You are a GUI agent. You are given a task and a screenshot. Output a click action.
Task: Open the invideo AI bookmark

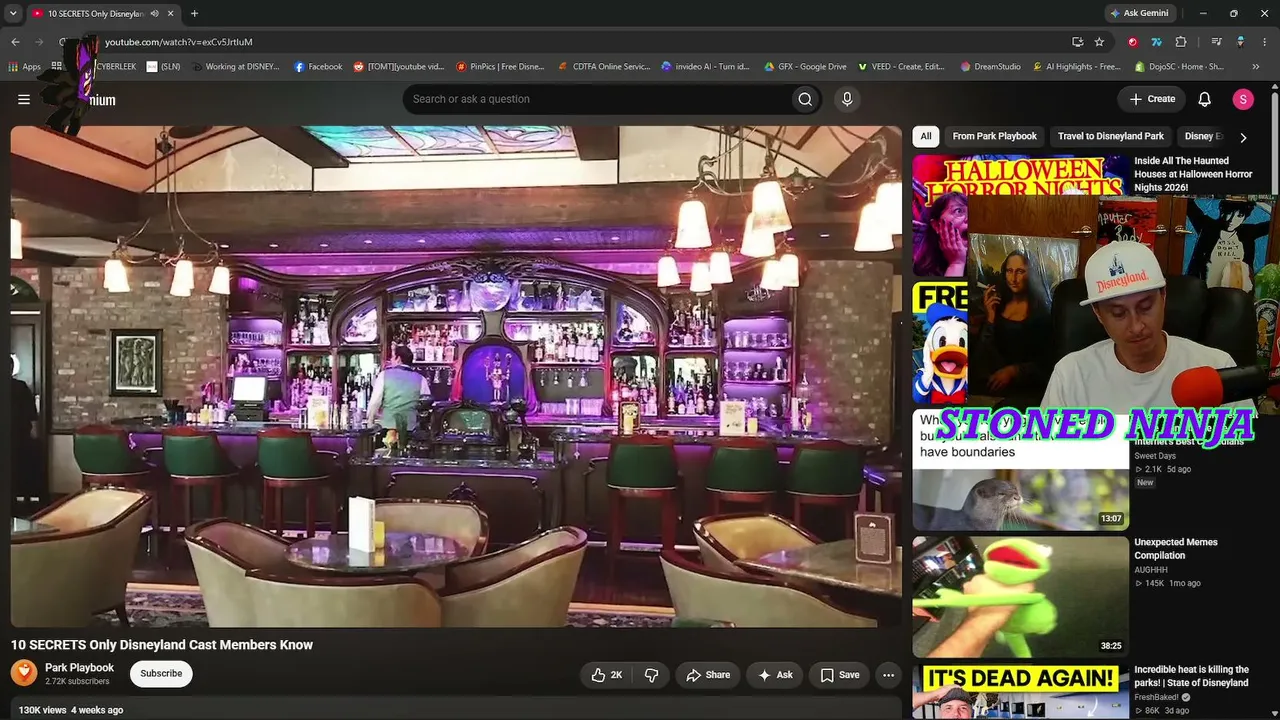706,67
